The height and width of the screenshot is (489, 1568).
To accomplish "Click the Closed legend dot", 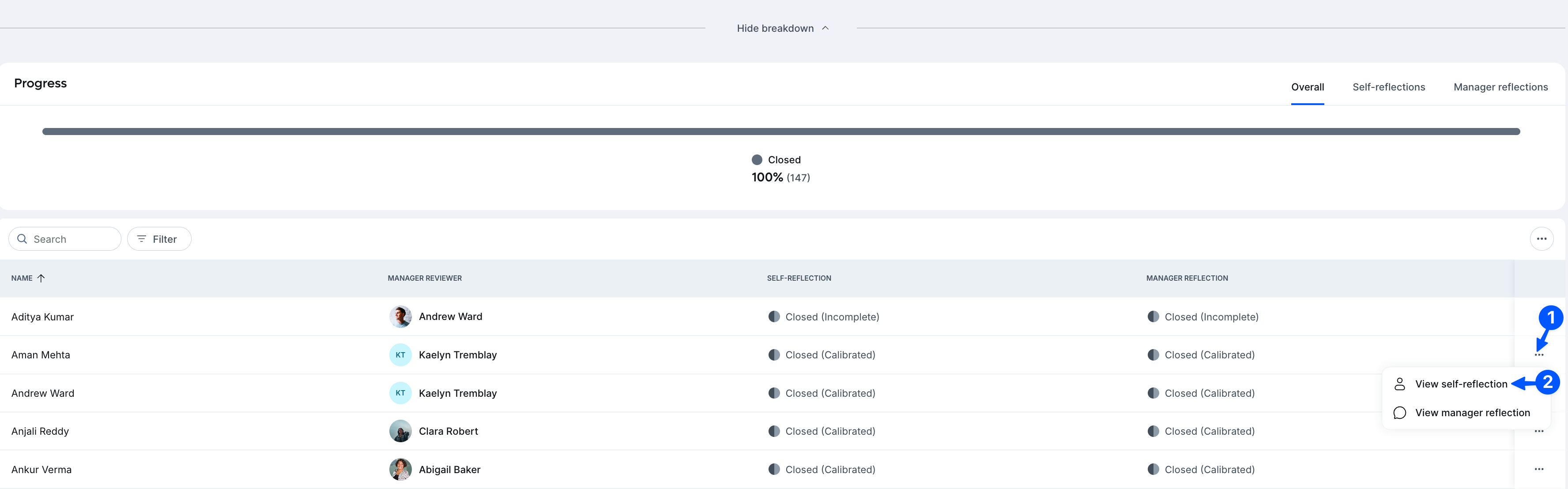I will click(x=757, y=159).
